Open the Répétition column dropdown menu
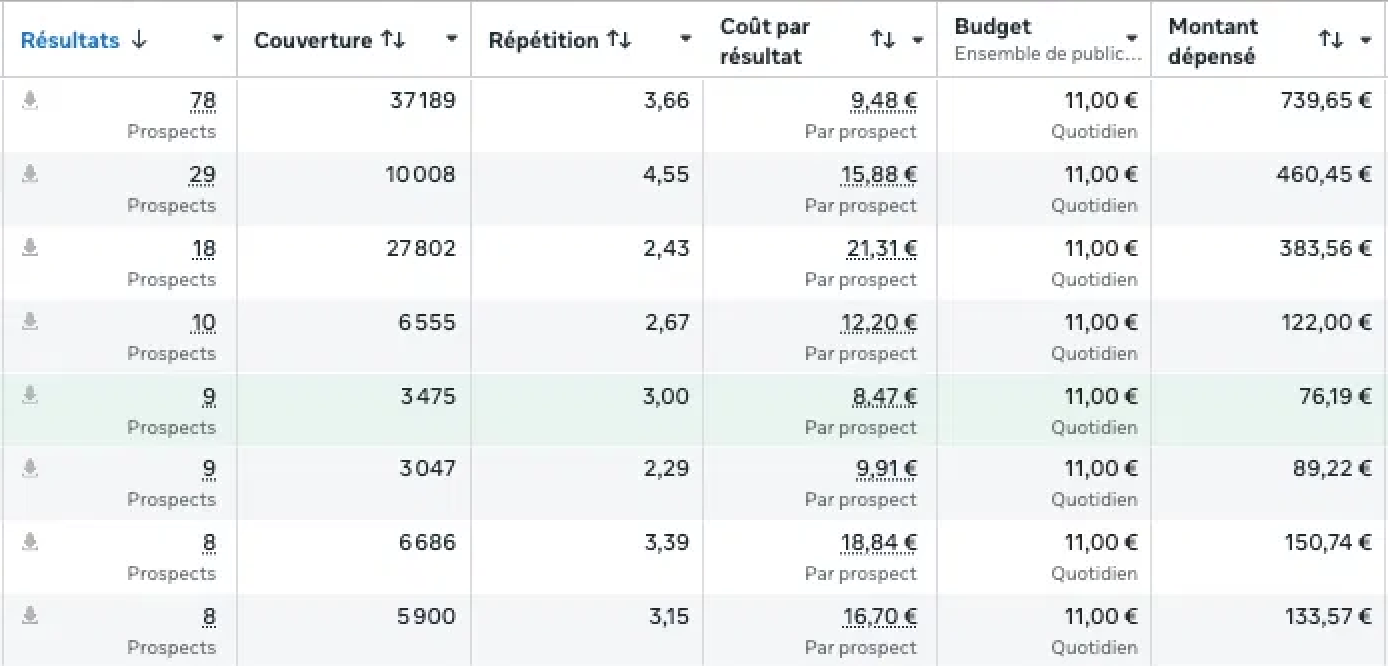This screenshot has width=1388, height=666. click(685, 40)
